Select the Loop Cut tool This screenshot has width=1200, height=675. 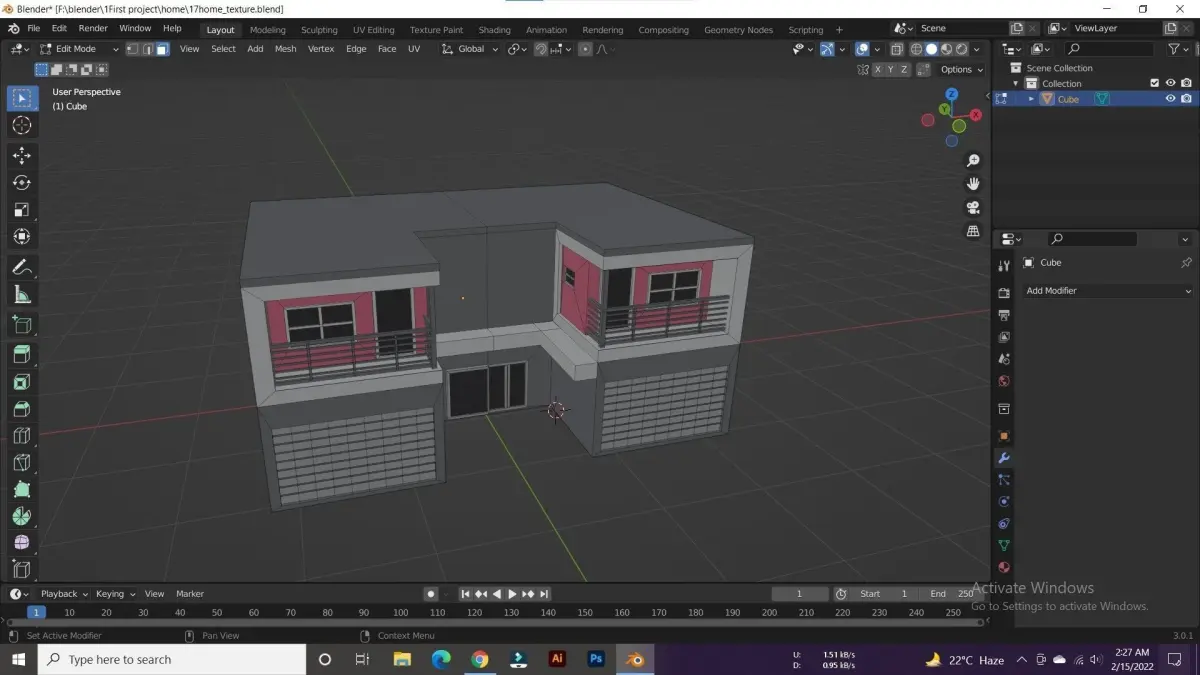(x=22, y=436)
